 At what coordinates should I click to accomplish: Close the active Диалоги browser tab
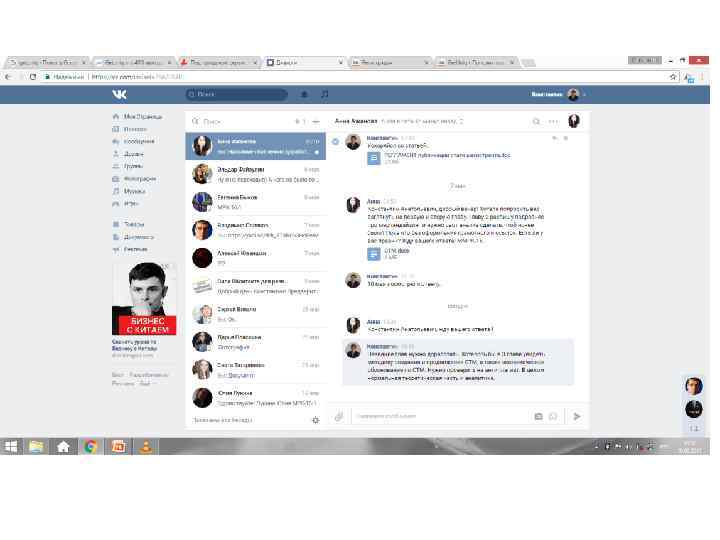click(340, 62)
